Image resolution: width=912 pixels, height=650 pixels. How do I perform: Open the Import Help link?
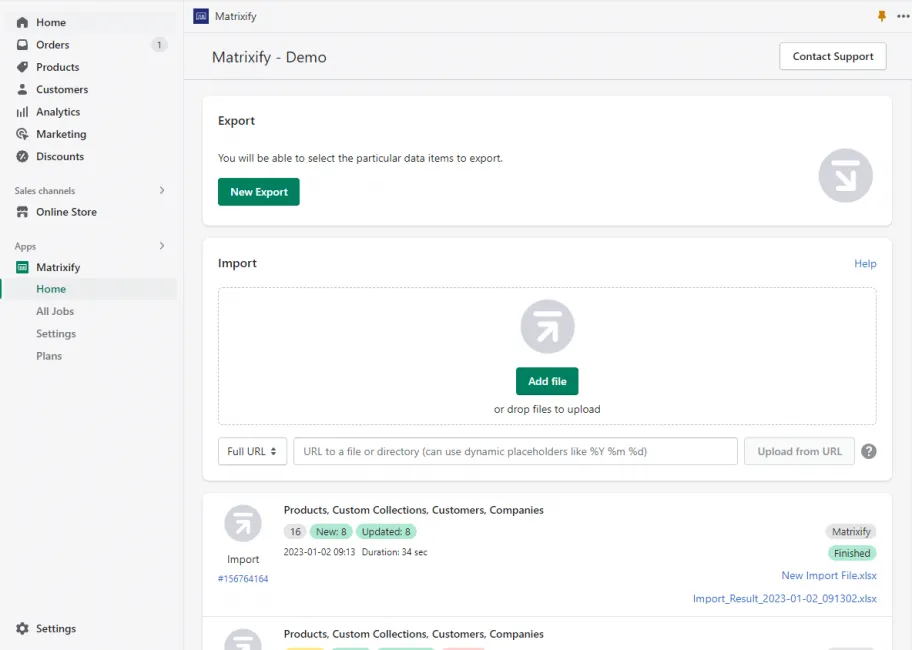tap(865, 264)
